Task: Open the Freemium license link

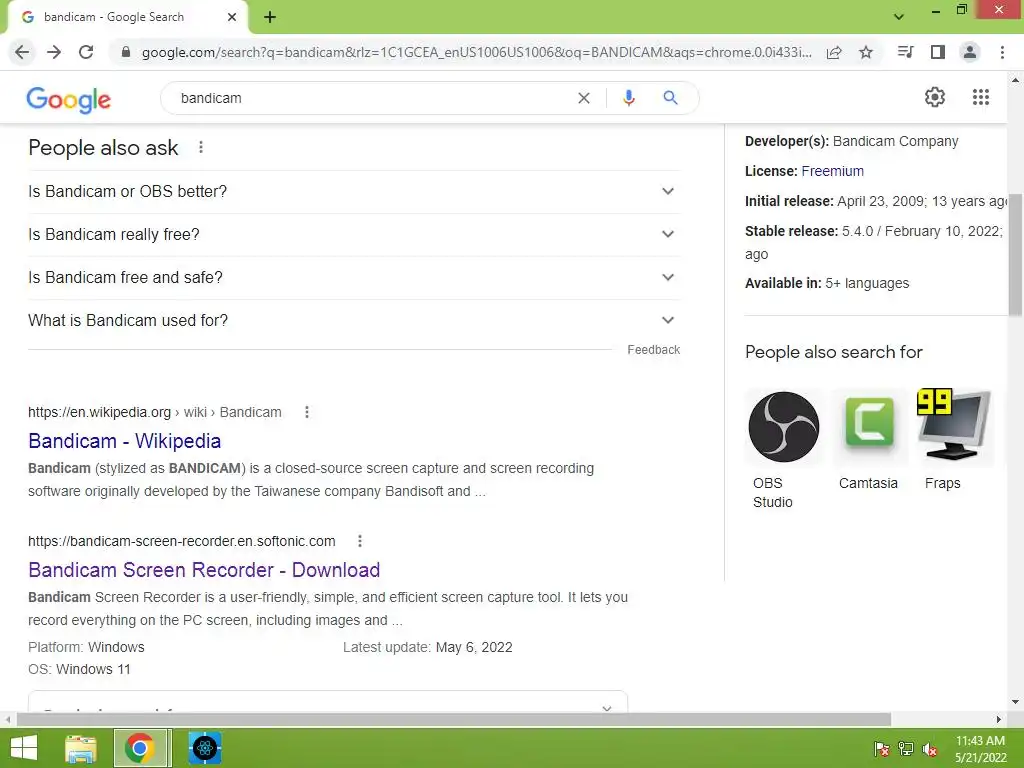Action: tap(832, 171)
